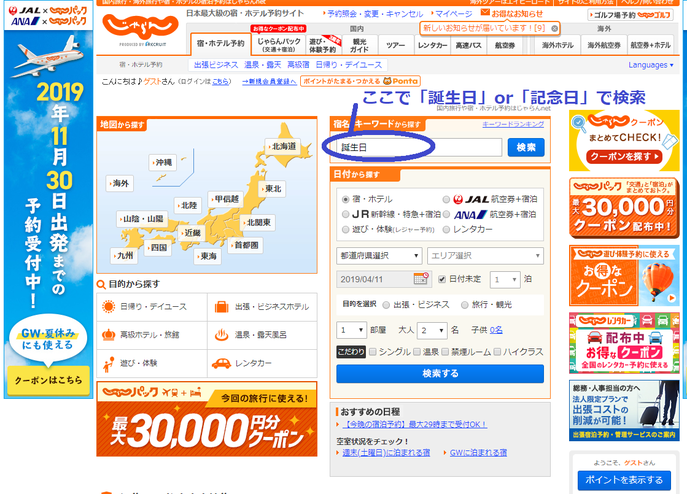The image size is (687, 494).
Task: Open 予約照会・変更・キャンセル link
Action: coord(375,14)
